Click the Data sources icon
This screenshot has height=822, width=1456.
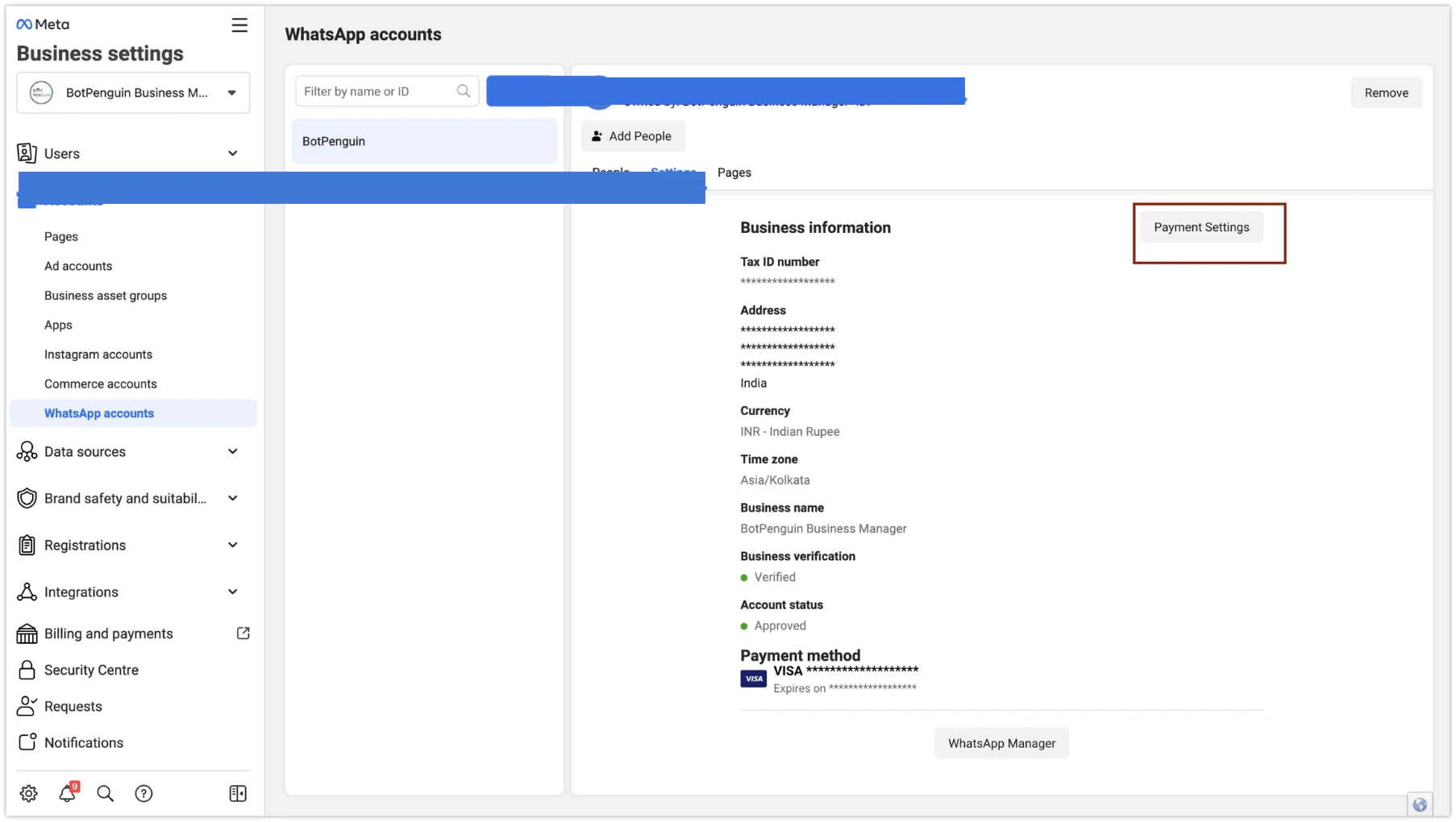(x=27, y=451)
